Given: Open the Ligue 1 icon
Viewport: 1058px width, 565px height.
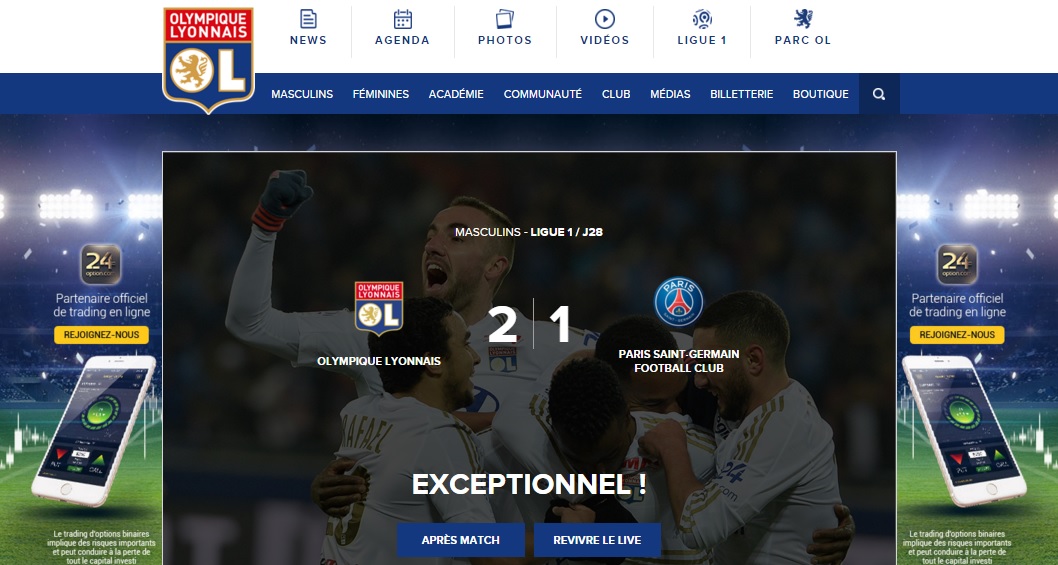Looking at the screenshot, I should click(x=702, y=19).
